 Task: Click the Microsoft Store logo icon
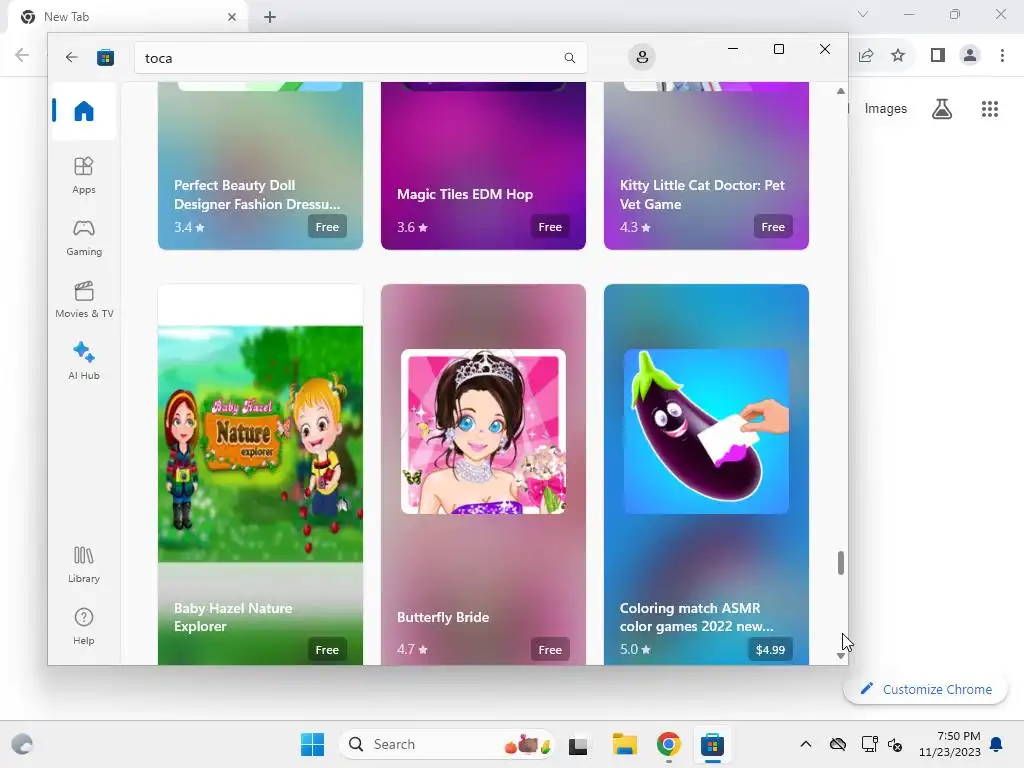(105, 57)
